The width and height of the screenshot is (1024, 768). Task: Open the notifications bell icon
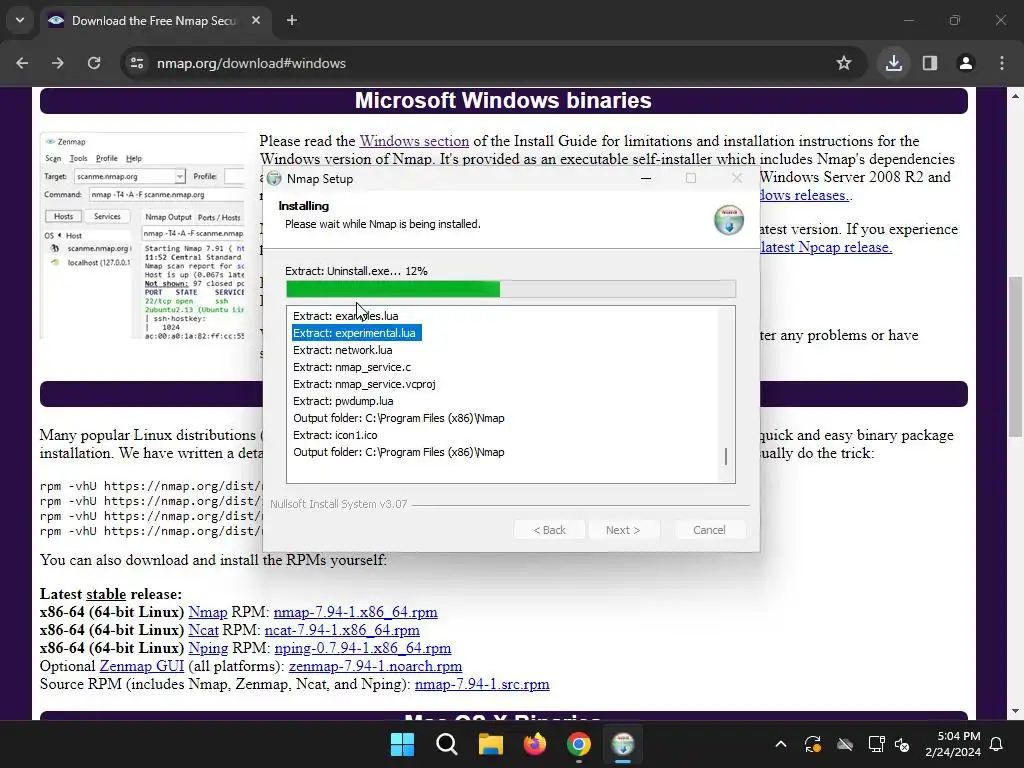997,744
